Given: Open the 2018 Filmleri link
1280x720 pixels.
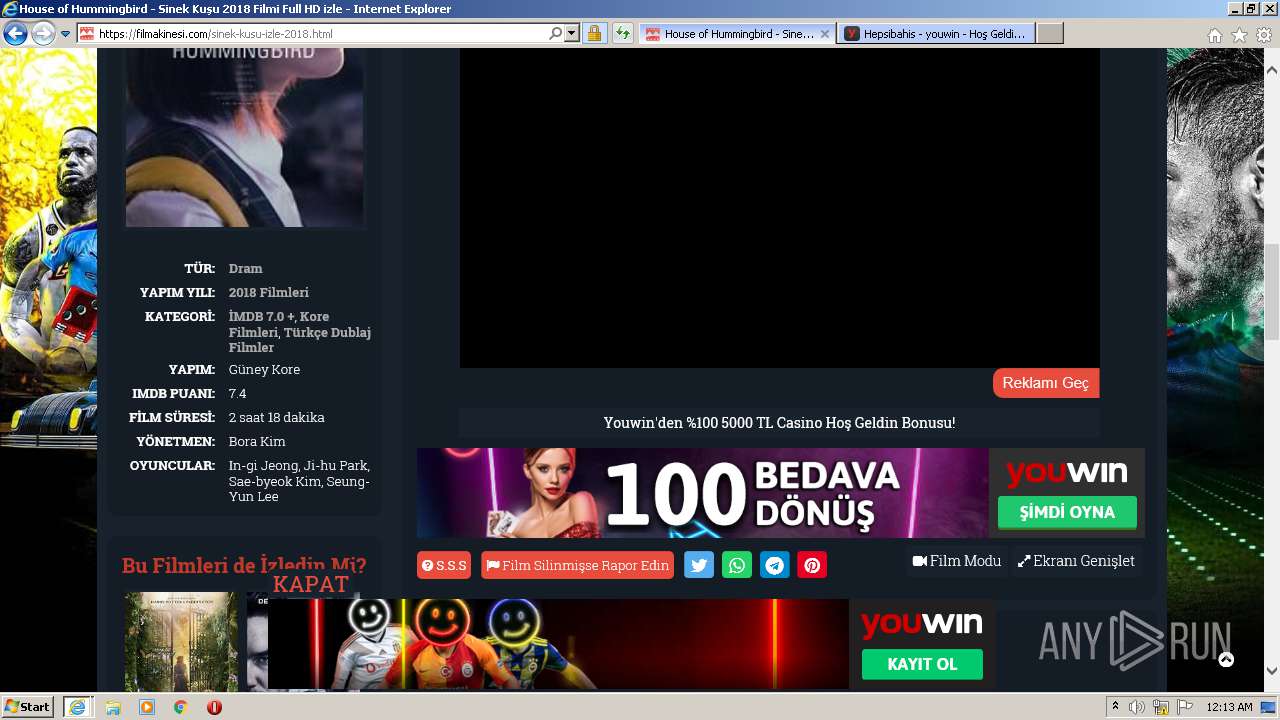Looking at the screenshot, I should (x=269, y=292).
